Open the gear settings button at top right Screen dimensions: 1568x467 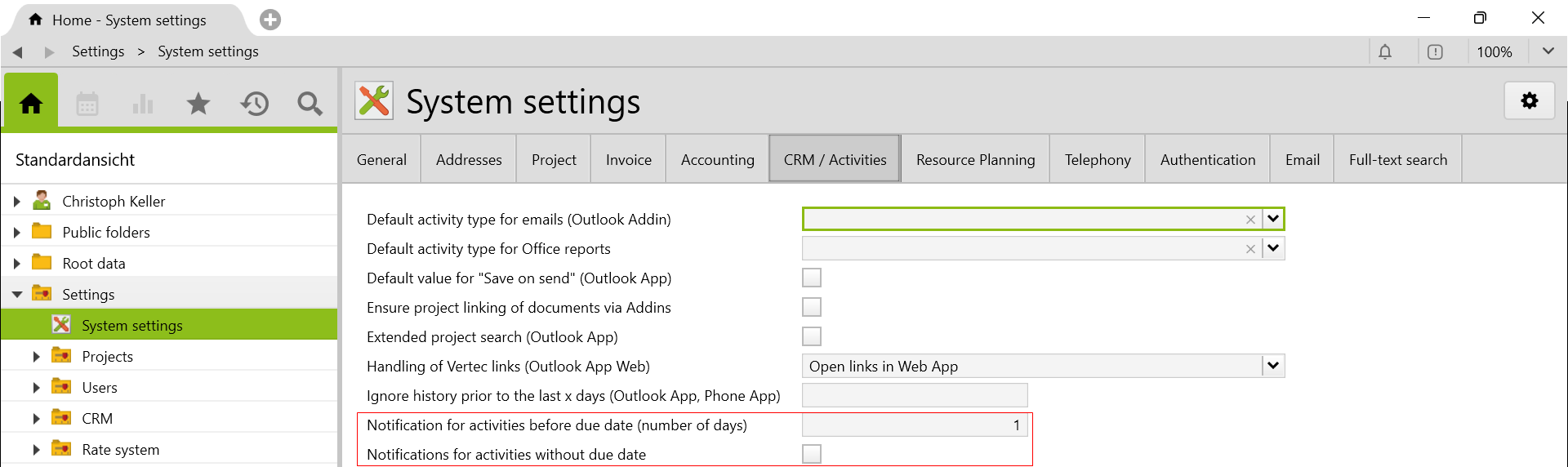[x=1529, y=101]
